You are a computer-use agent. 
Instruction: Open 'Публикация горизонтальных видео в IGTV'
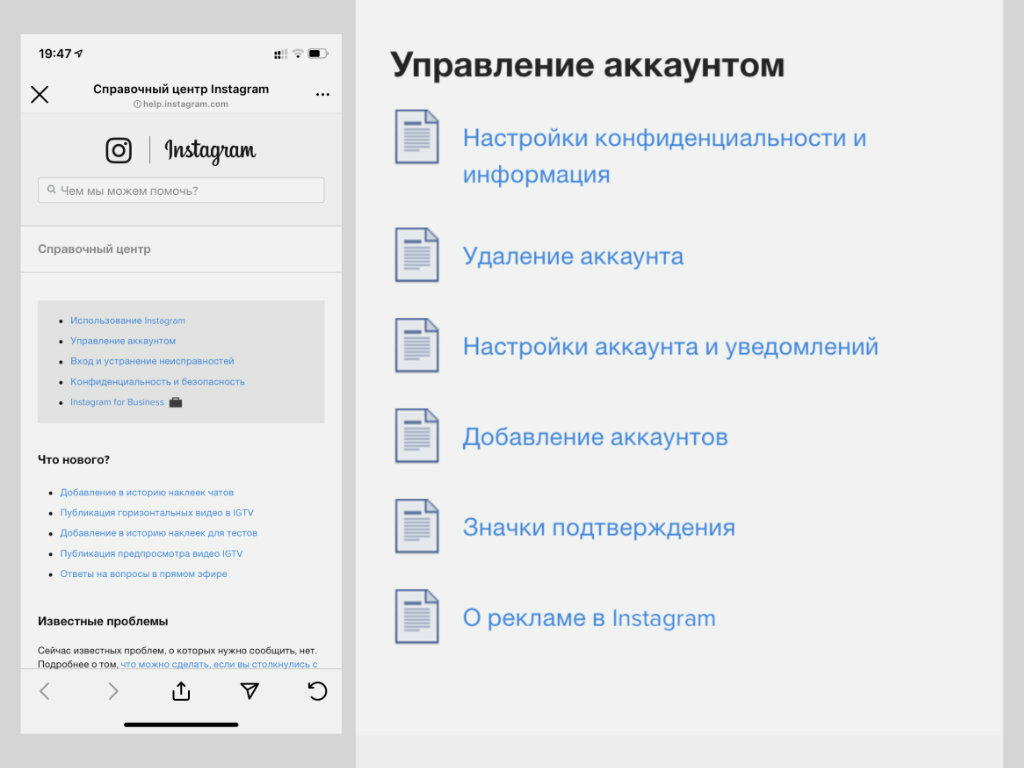click(157, 513)
